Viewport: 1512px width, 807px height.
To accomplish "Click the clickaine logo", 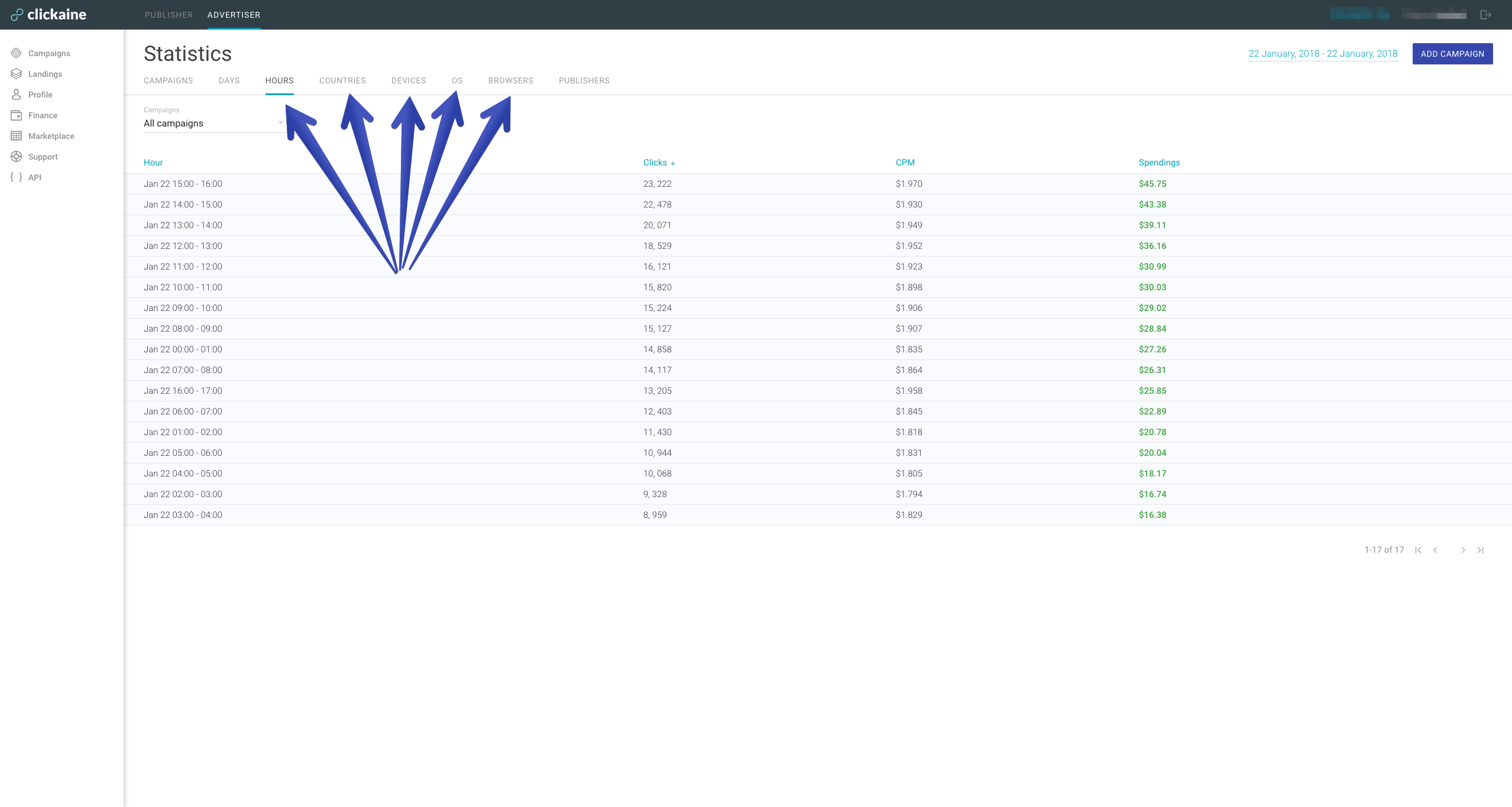I will coord(49,15).
